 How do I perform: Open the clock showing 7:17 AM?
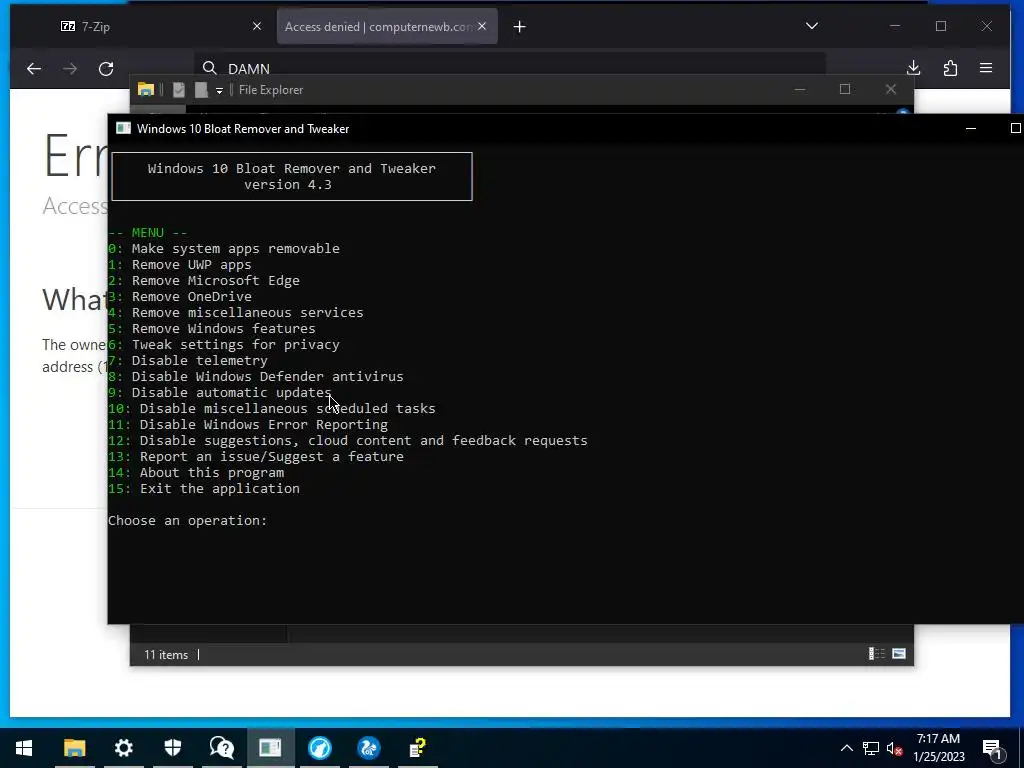(938, 748)
